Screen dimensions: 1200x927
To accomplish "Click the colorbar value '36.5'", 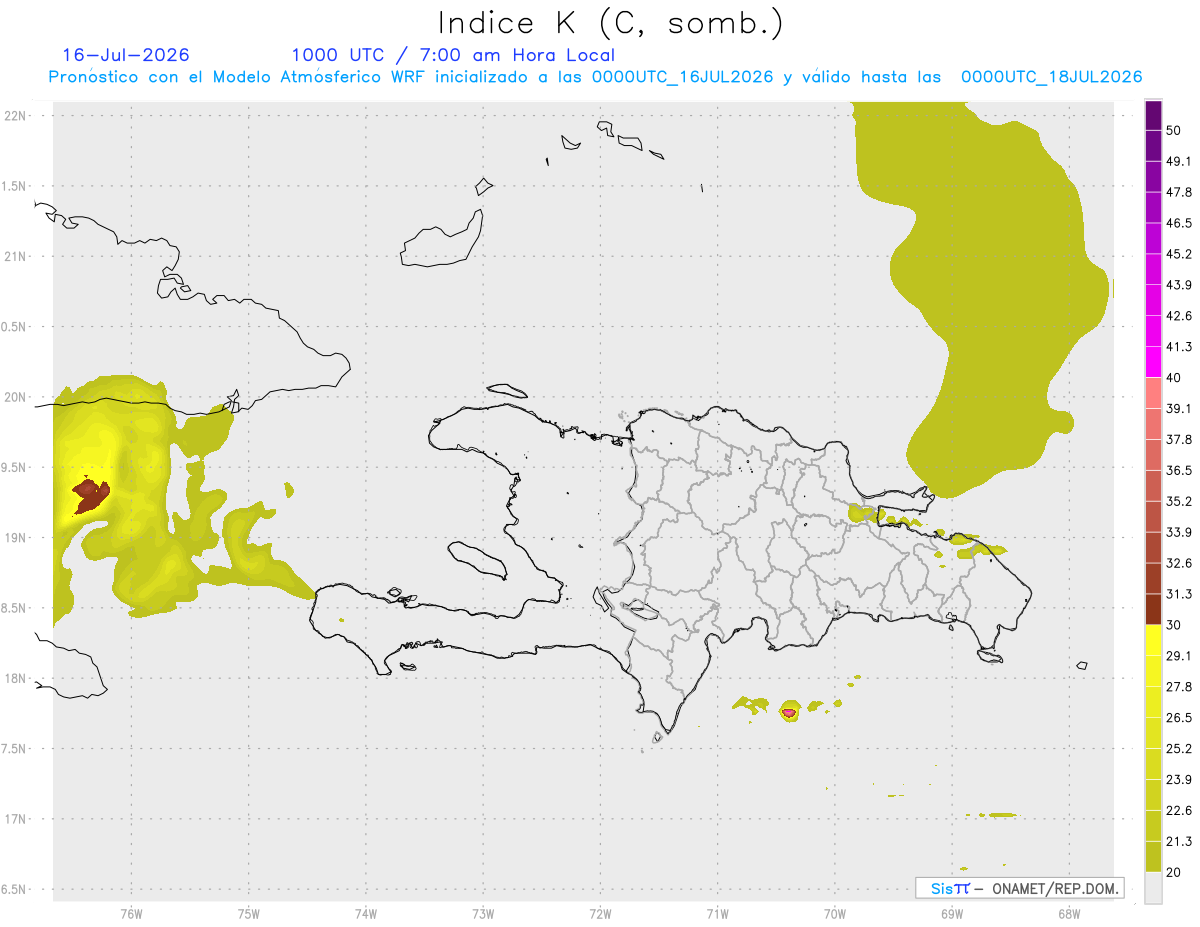I will click(x=1179, y=470).
